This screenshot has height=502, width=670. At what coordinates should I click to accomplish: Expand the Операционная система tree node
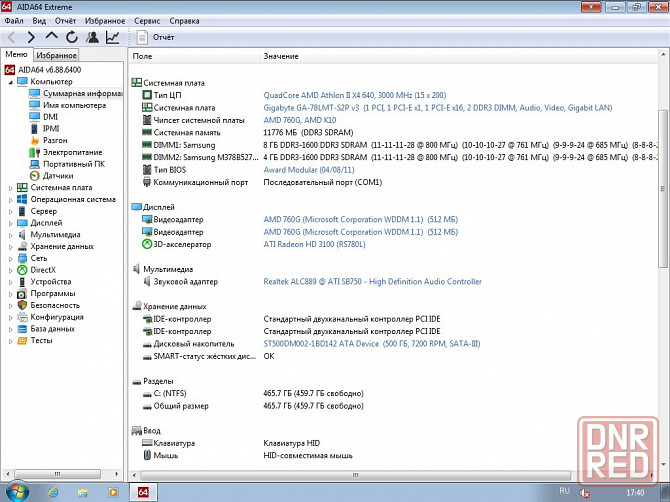[x=11, y=200]
